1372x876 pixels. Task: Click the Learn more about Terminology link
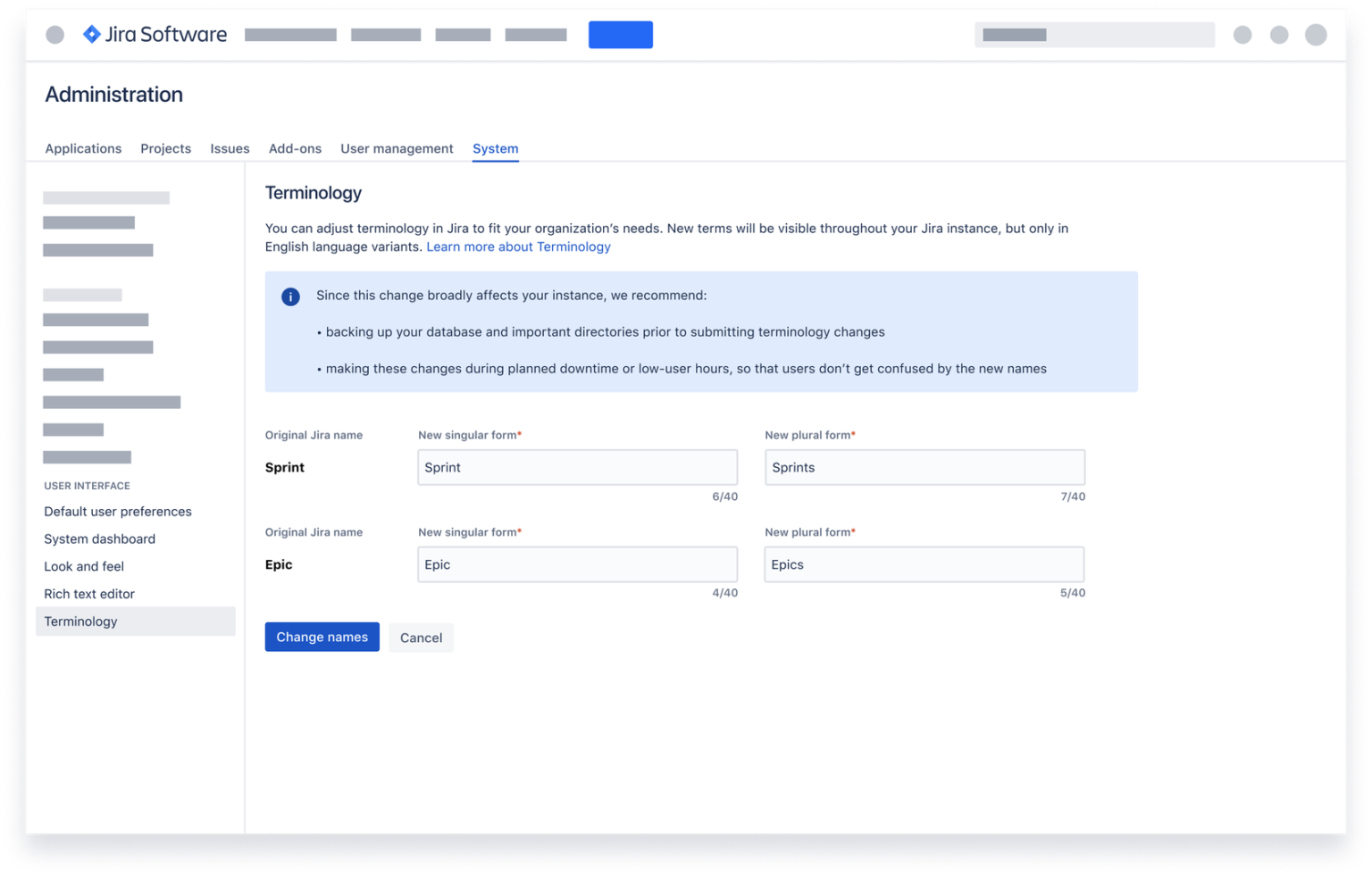[518, 246]
